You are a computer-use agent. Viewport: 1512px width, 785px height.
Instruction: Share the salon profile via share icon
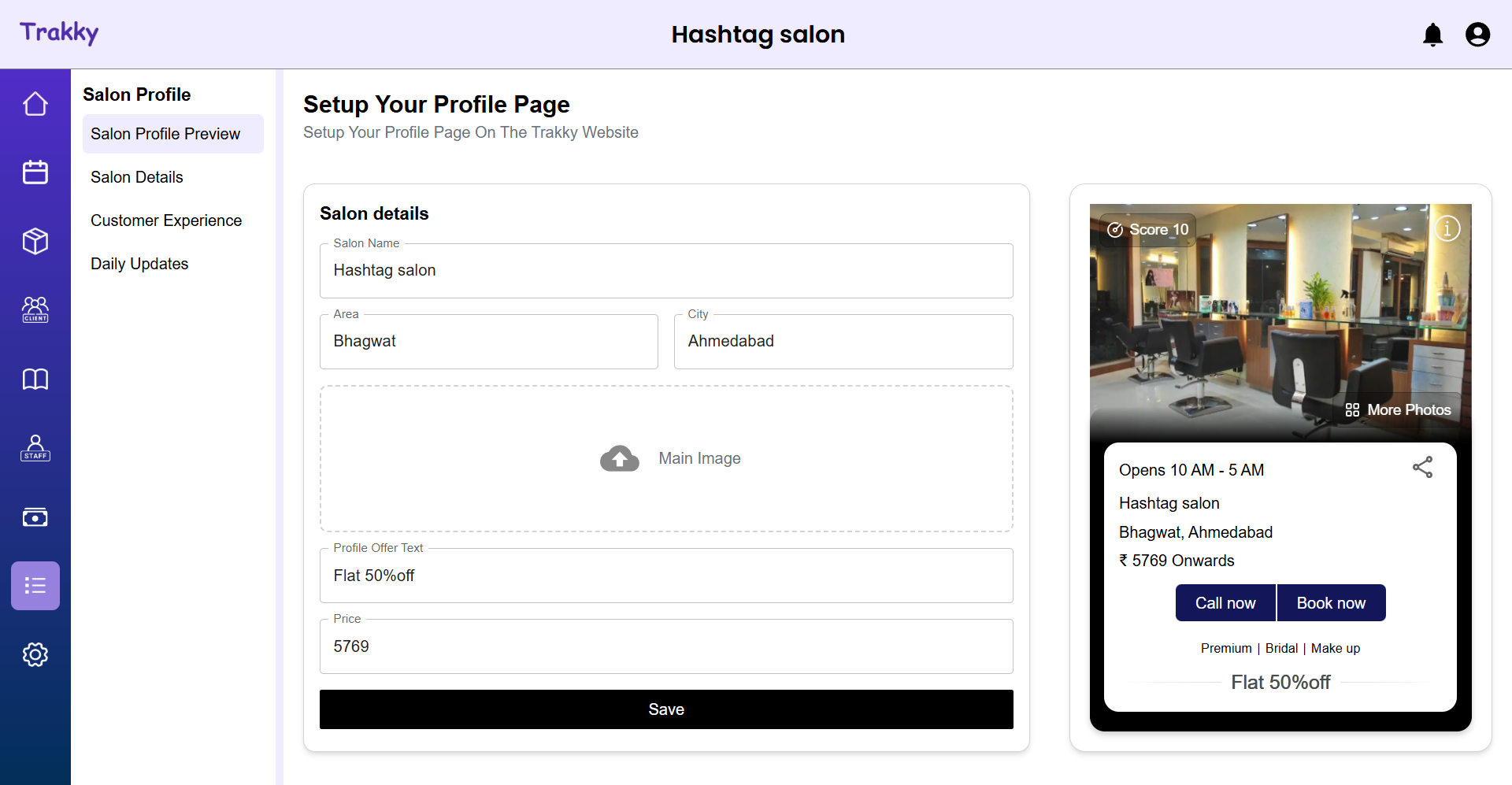(x=1423, y=467)
